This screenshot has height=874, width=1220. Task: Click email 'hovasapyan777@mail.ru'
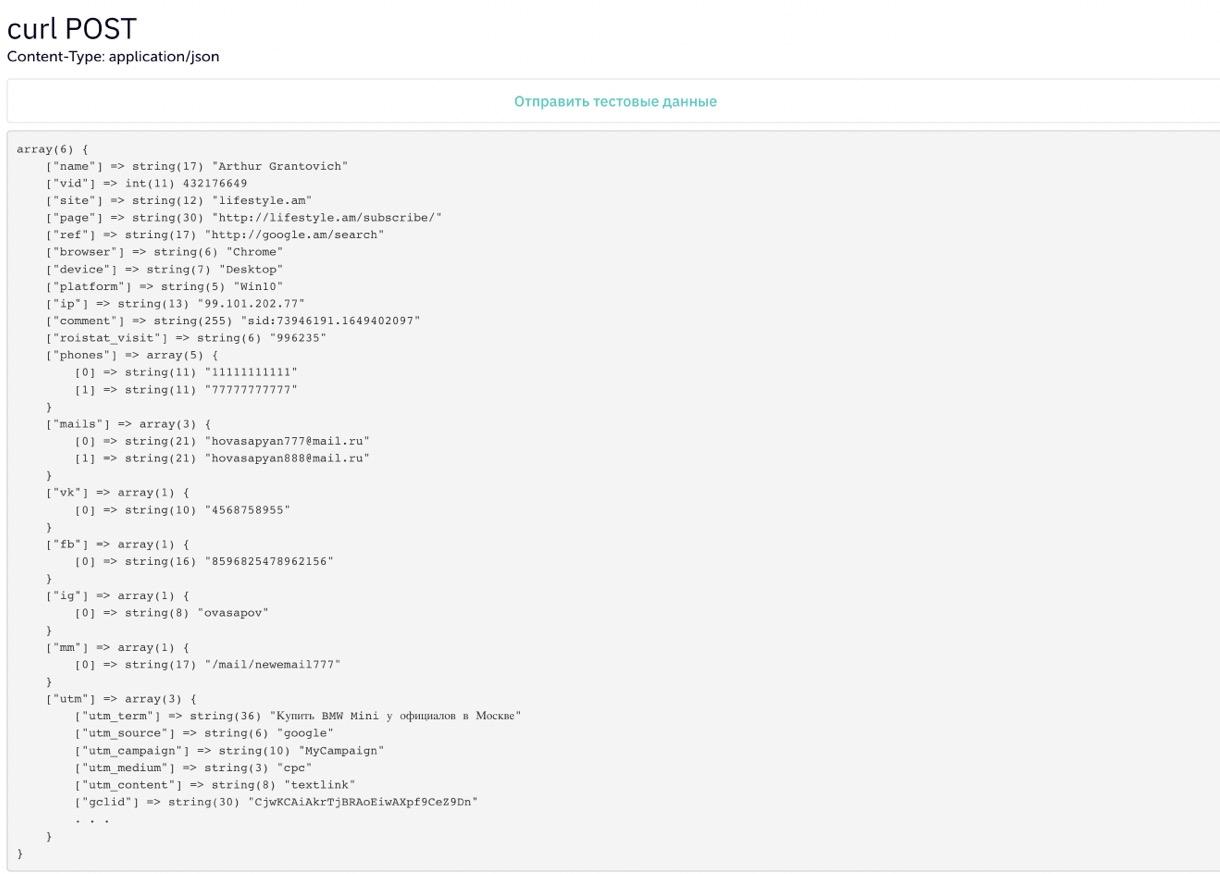pyautogui.click(x=287, y=441)
